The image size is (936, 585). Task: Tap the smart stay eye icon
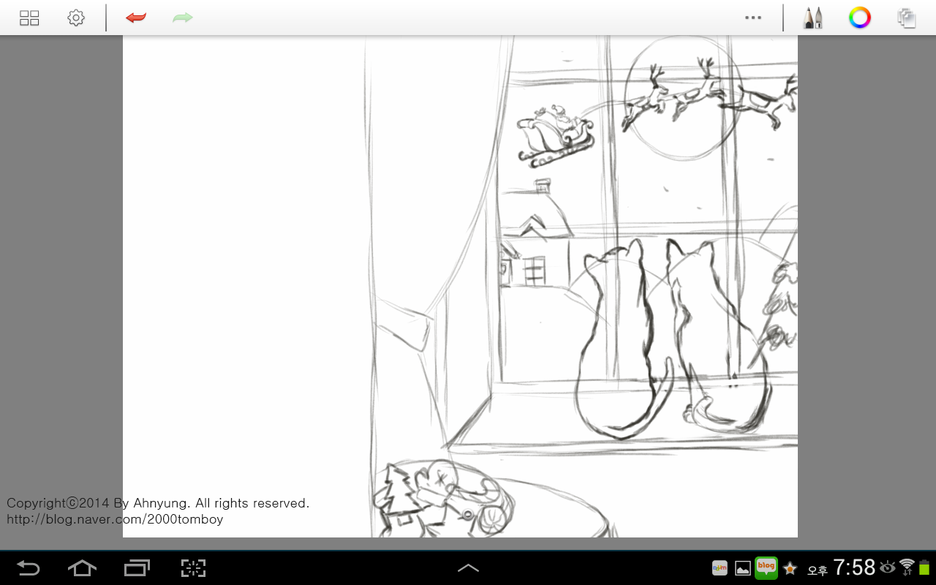[887, 567]
